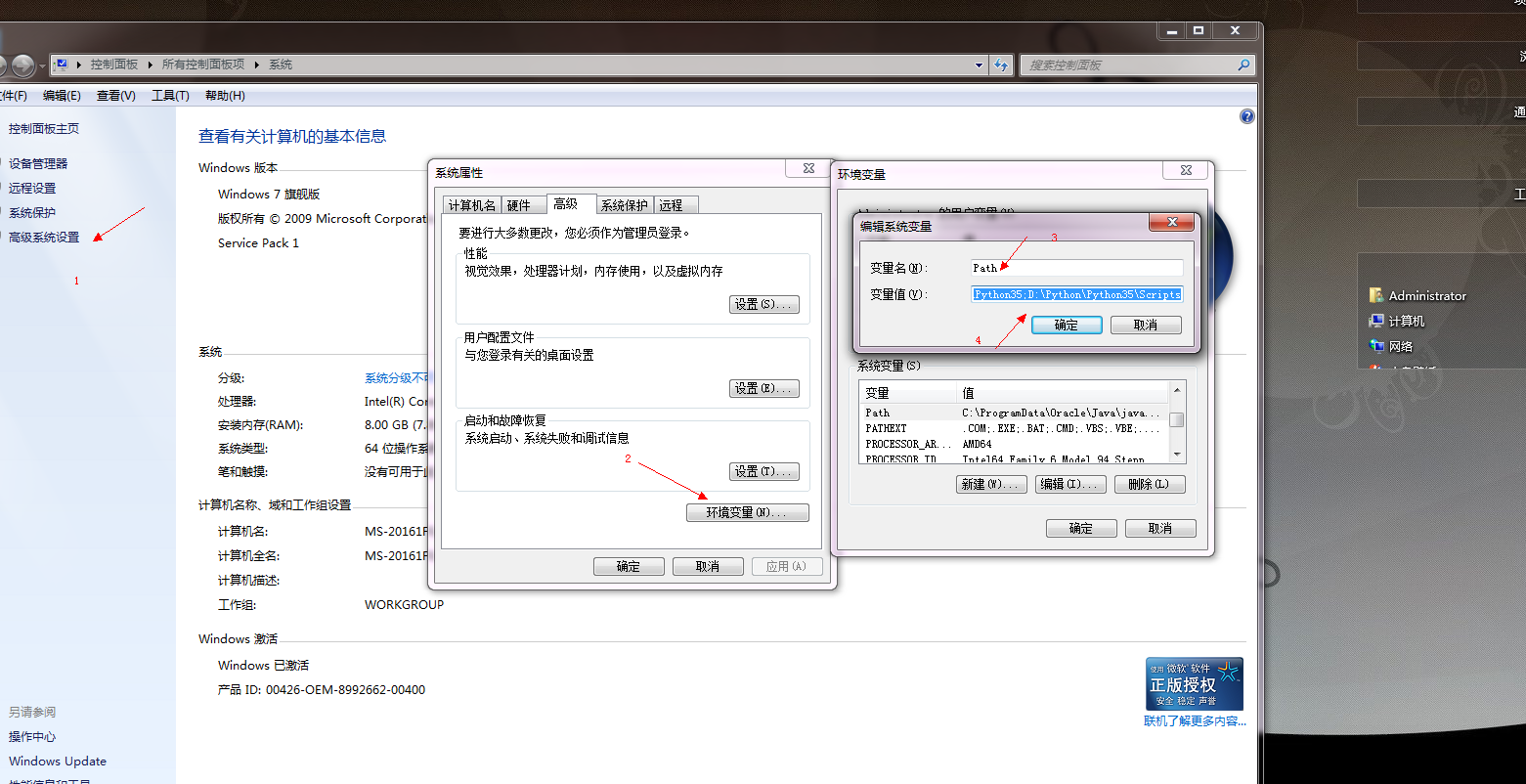1526x784 pixels.
Task: Click 所有控制面板项 in the address breadcrumb
Action: click(203, 65)
